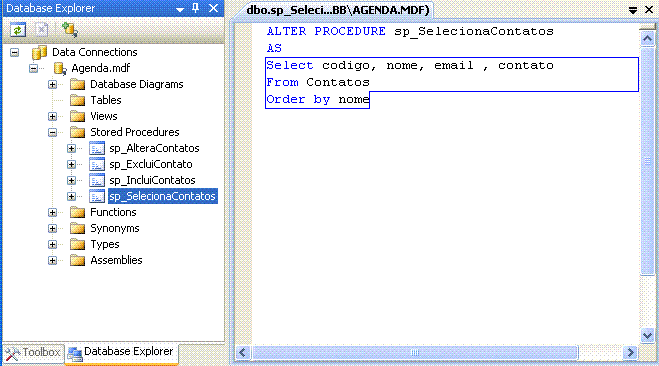The width and height of the screenshot is (659, 366).
Task: Expand the sp_IncluiContatos node
Action: (71, 180)
